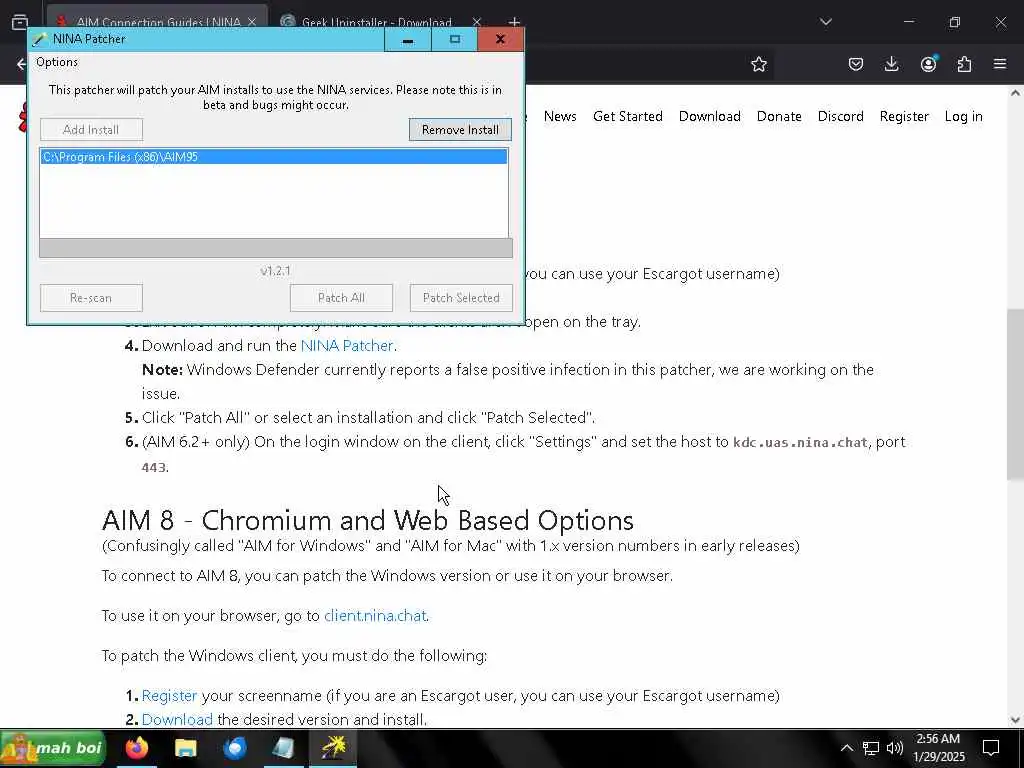Click the Remove Install button
The width and height of the screenshot is (1024, 768).
coord(460,129)
